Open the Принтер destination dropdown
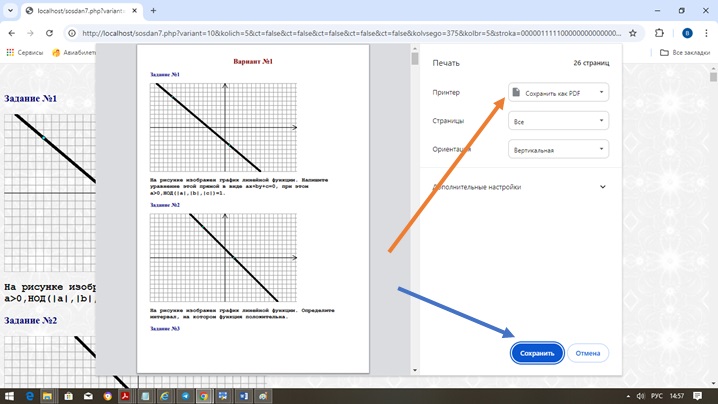The image size is (718, 404). [558, 93]
